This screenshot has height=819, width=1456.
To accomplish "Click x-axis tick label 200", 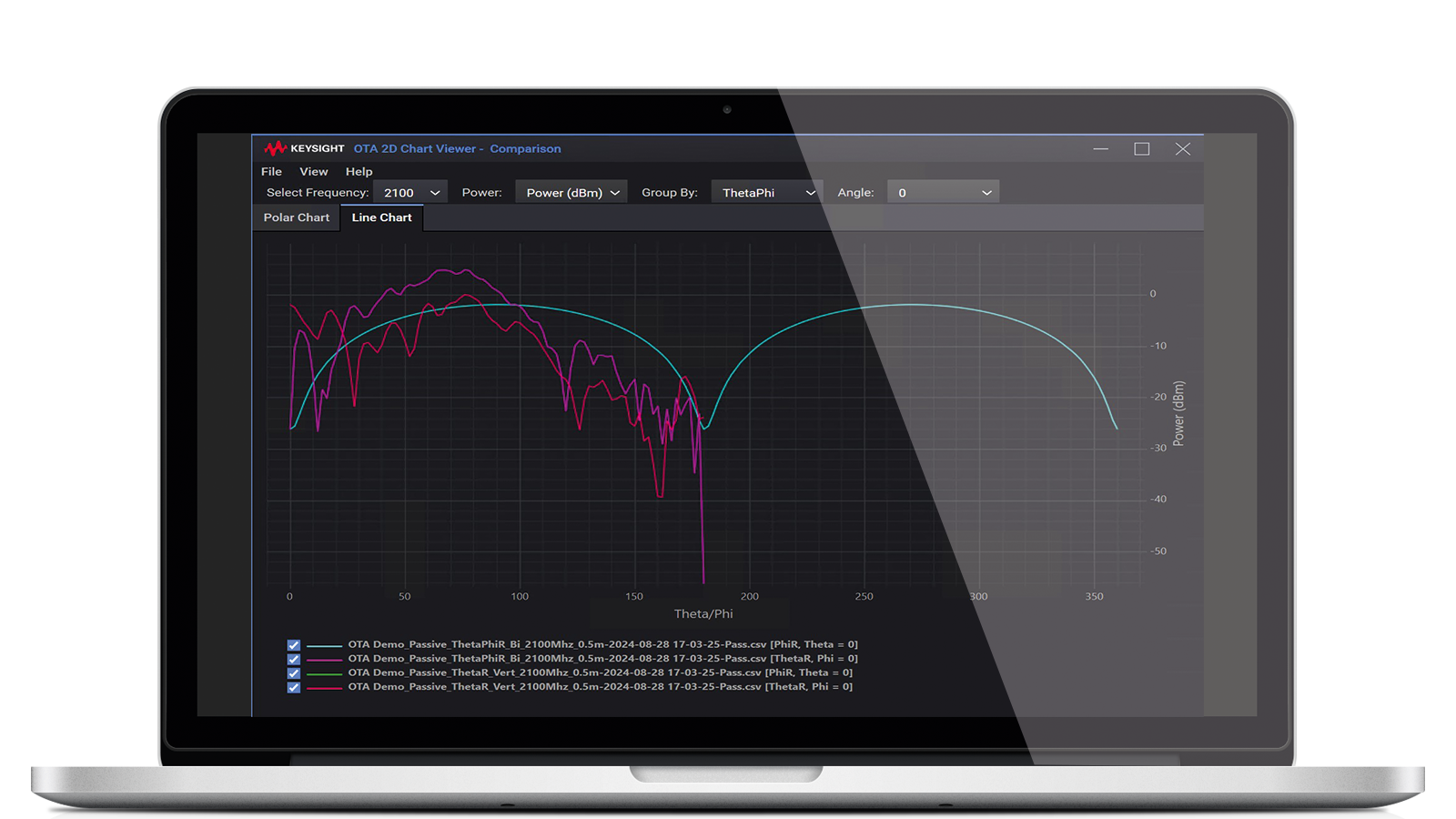I will tap(750, 597).
